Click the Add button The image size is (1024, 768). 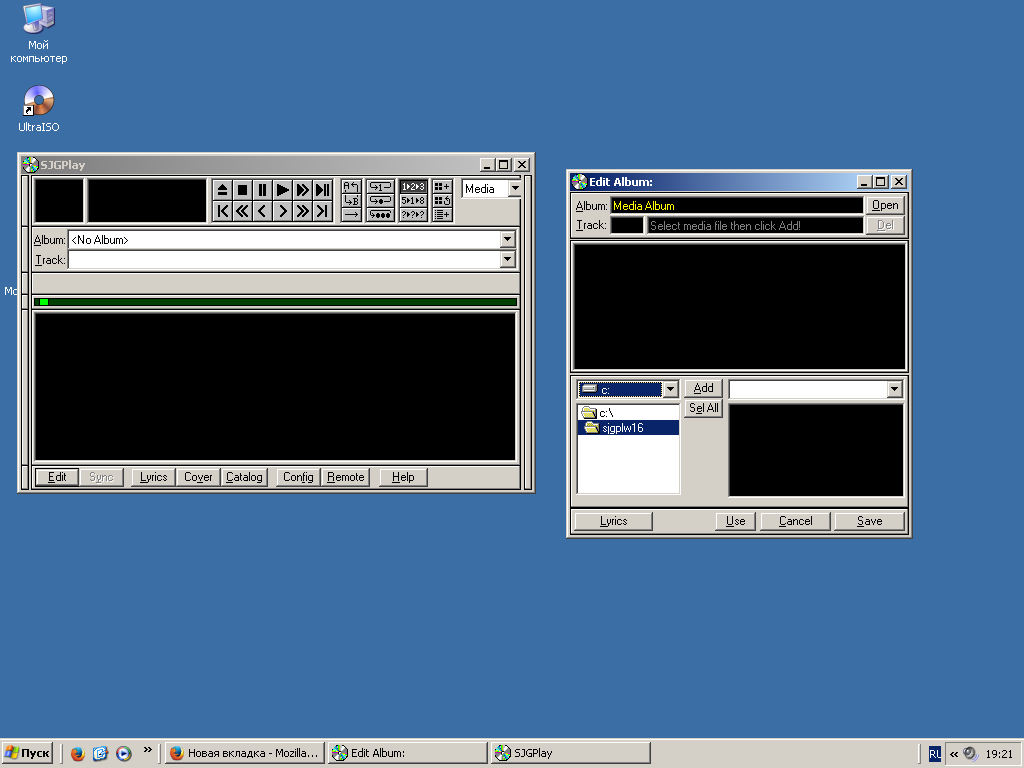pos(703,388)
